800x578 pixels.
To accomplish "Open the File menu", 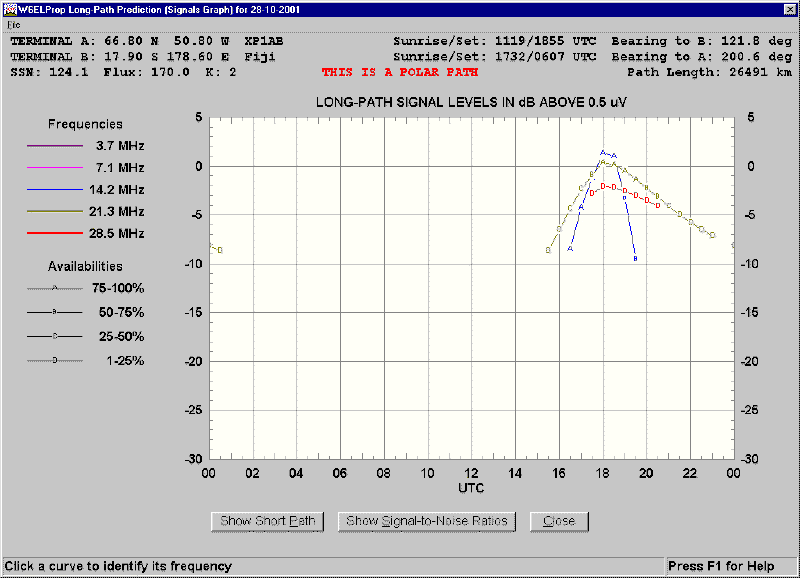I will coord(13,24).
